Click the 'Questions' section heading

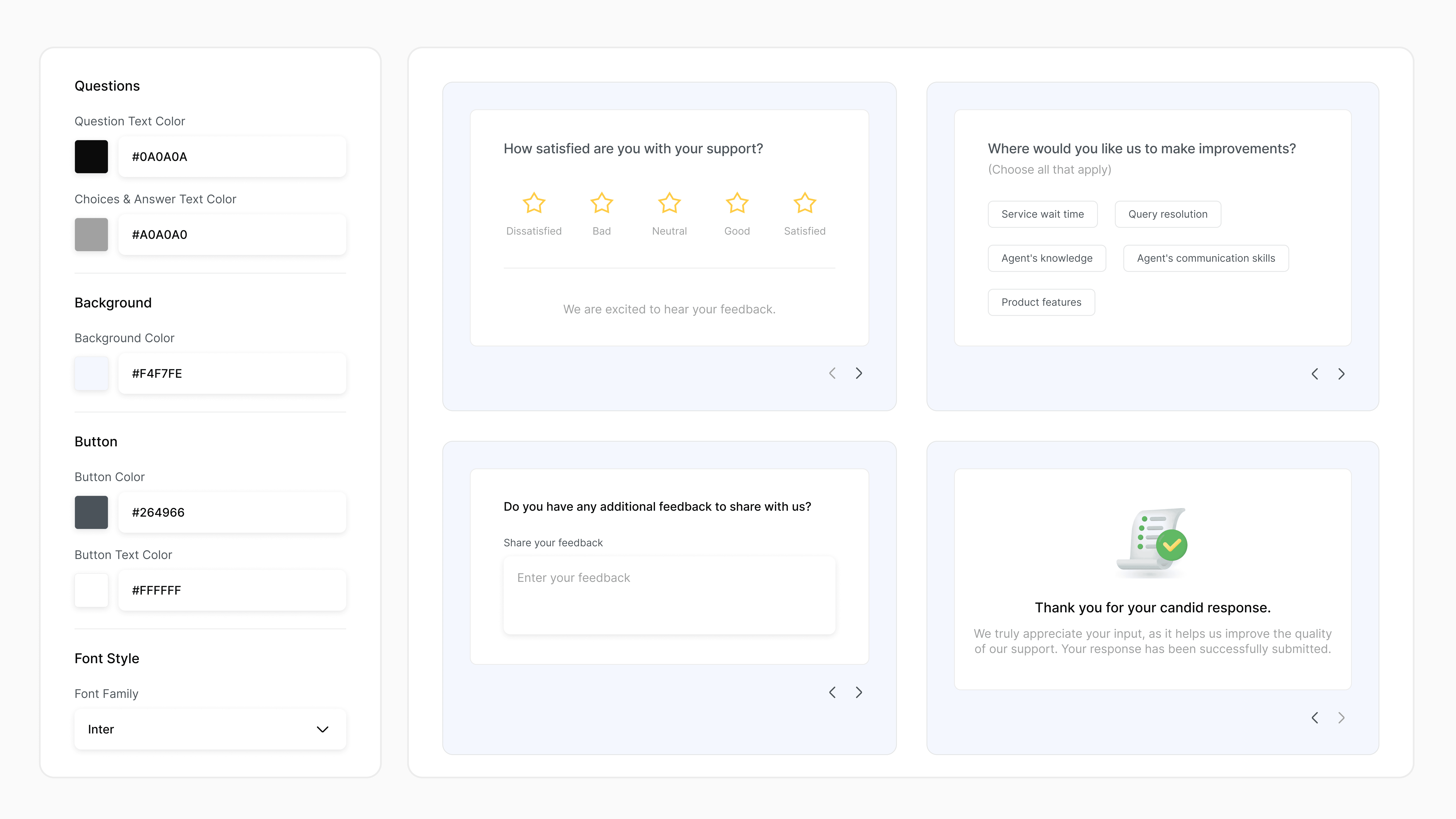click(x=107, y=86)
